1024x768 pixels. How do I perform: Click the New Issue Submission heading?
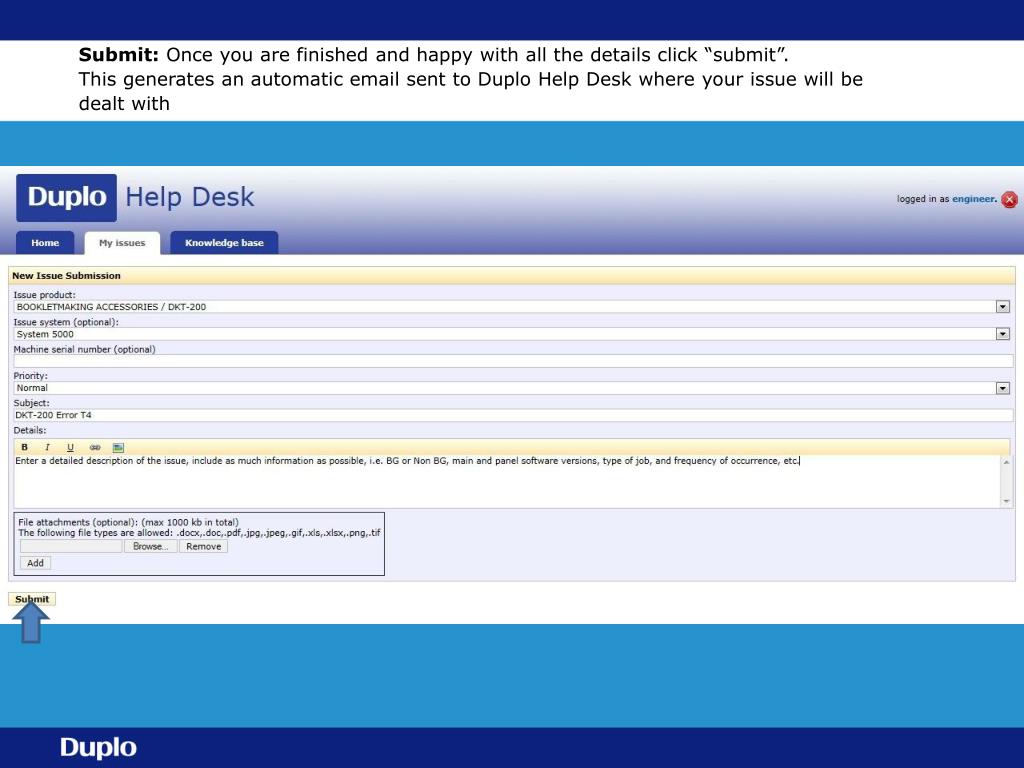point(67,276)
